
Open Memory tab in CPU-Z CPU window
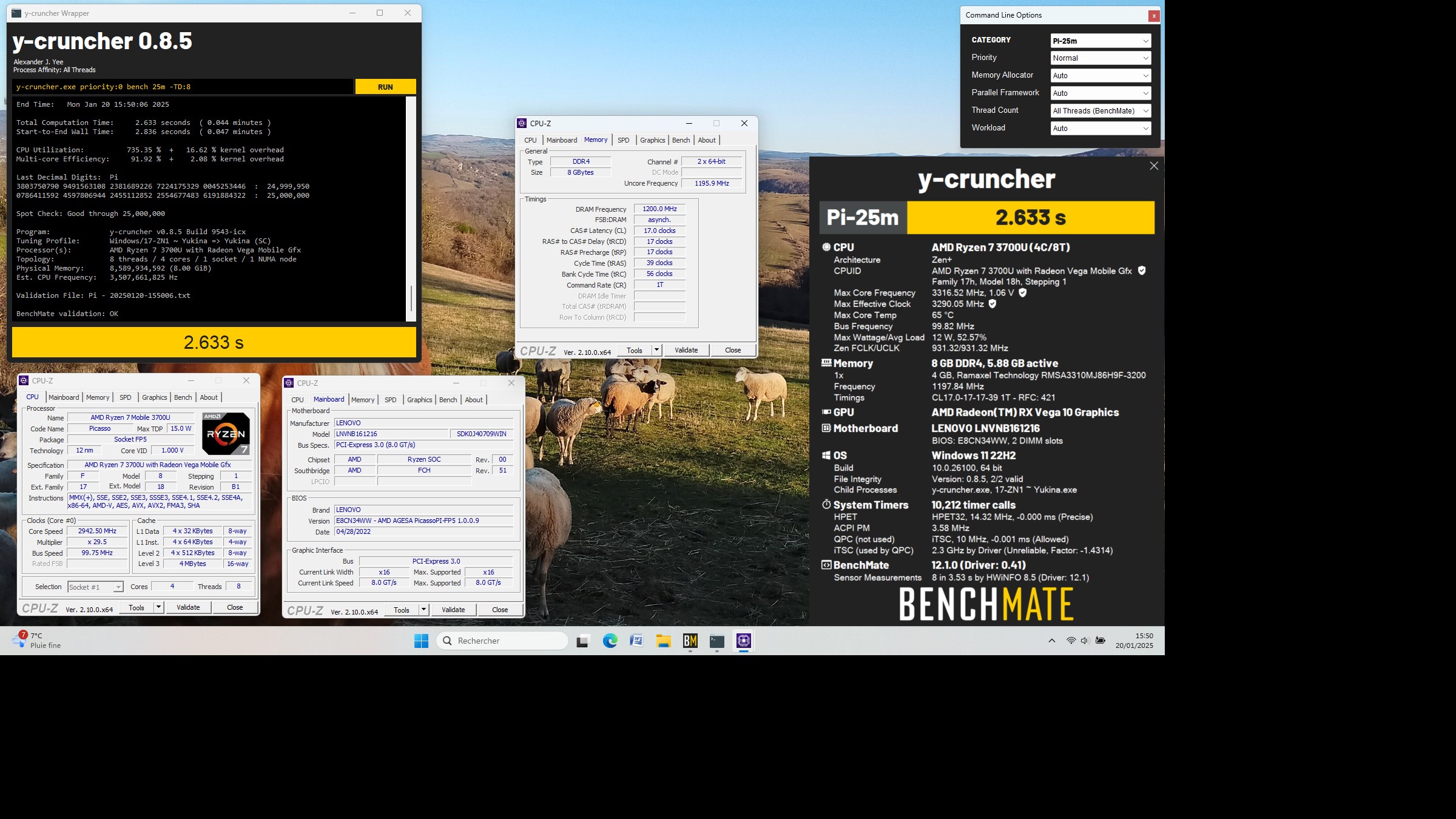click(x=98, y=397)
